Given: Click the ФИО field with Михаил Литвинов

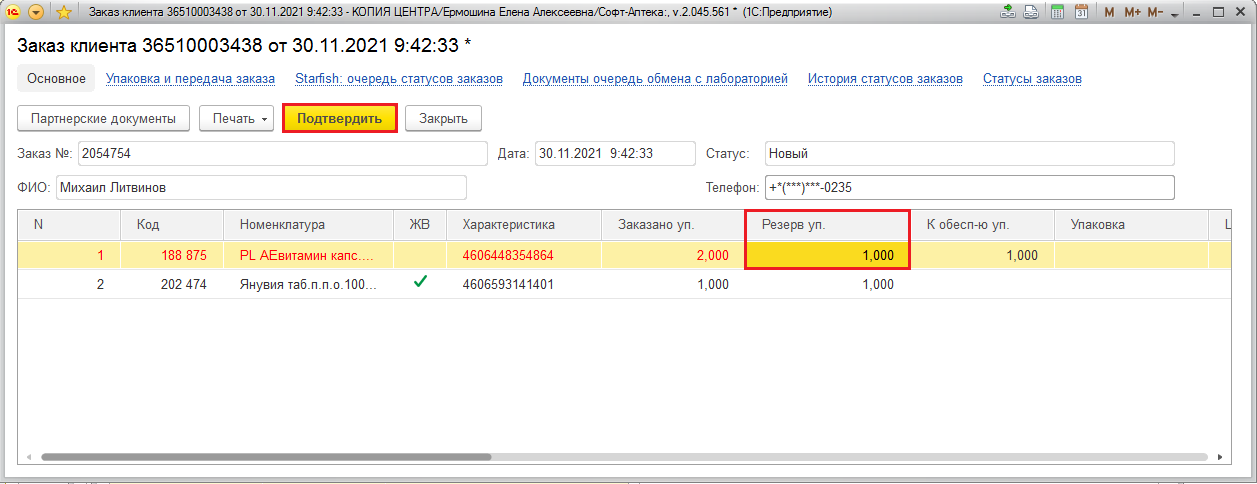Looking at the screenshot, I should tap(261, 188).
